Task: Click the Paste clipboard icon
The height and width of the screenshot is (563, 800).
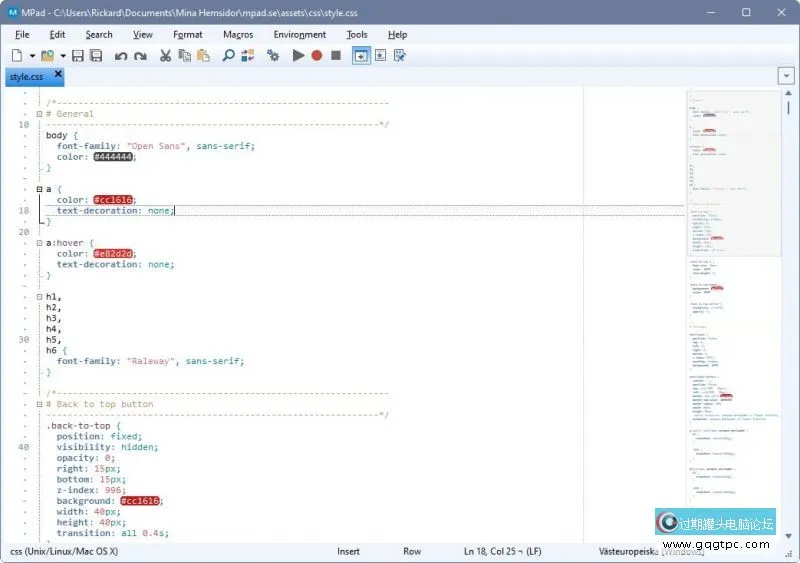Action: click(203, 56)
